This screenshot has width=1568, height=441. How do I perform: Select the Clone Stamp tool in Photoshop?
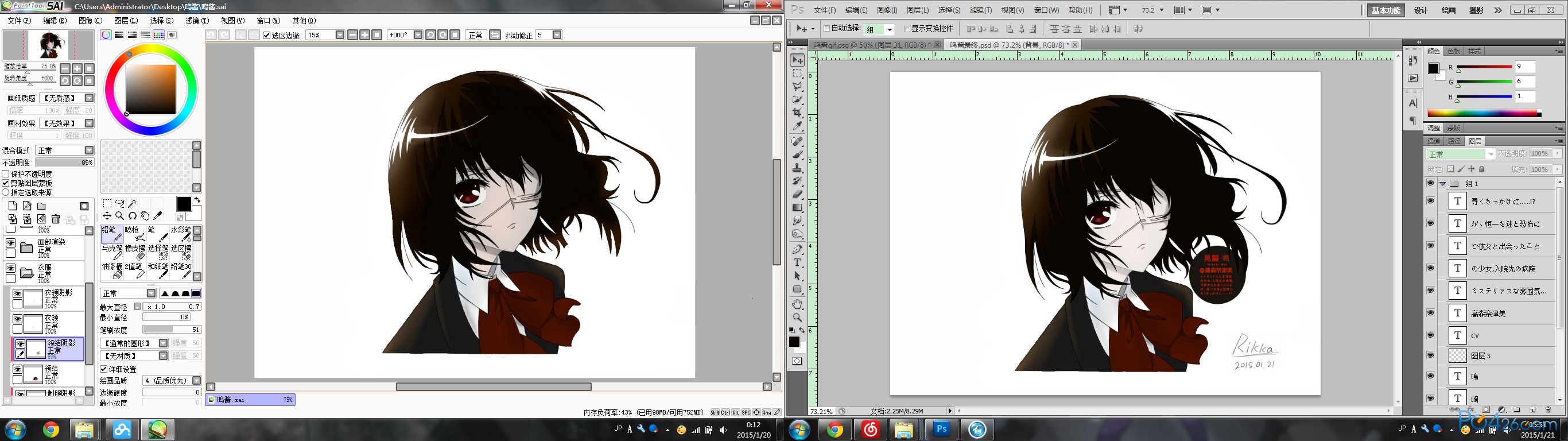coord(797,168)
